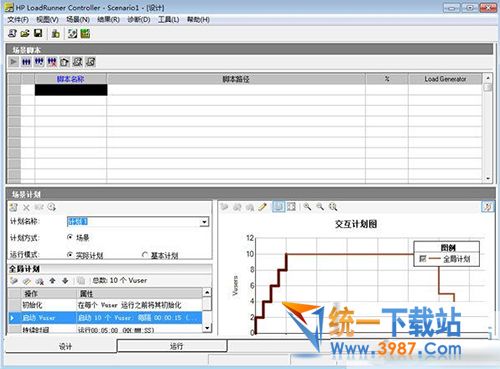This screenshot has height=369, width=500.
Task: Click the action list scroll-down arrow
Action: point(207,328)
